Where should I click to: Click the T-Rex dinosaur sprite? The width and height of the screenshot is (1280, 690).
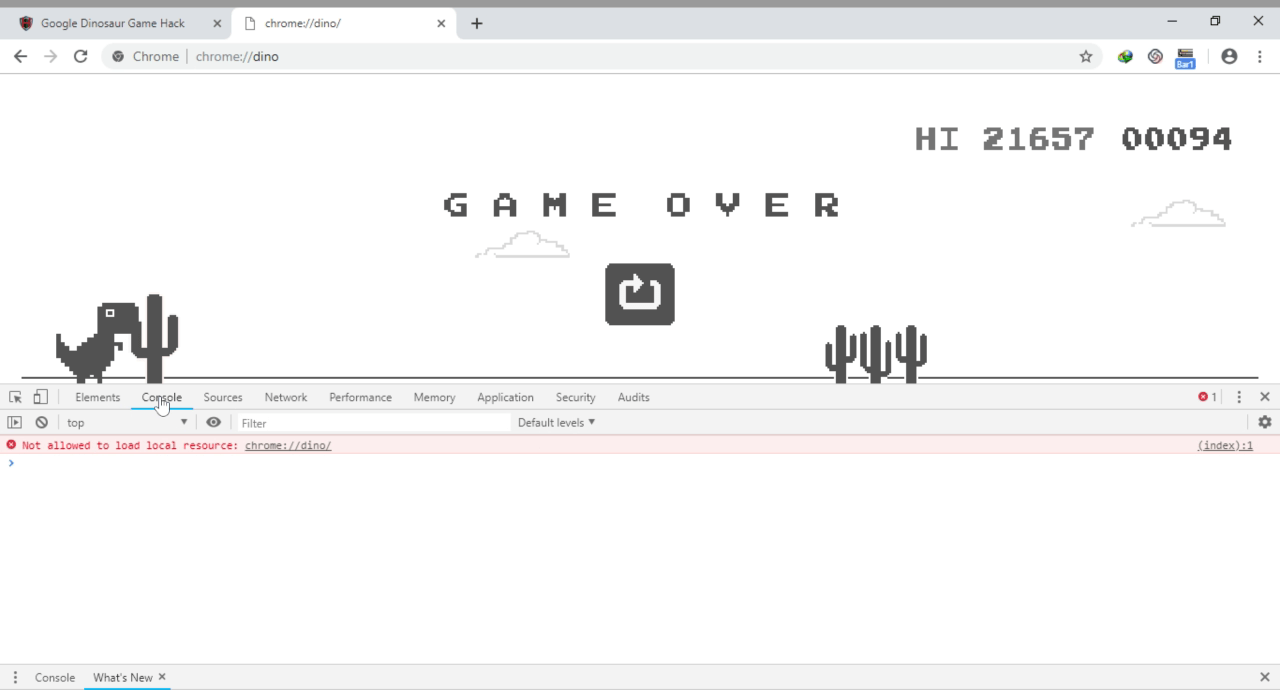[x=98, y=343]
